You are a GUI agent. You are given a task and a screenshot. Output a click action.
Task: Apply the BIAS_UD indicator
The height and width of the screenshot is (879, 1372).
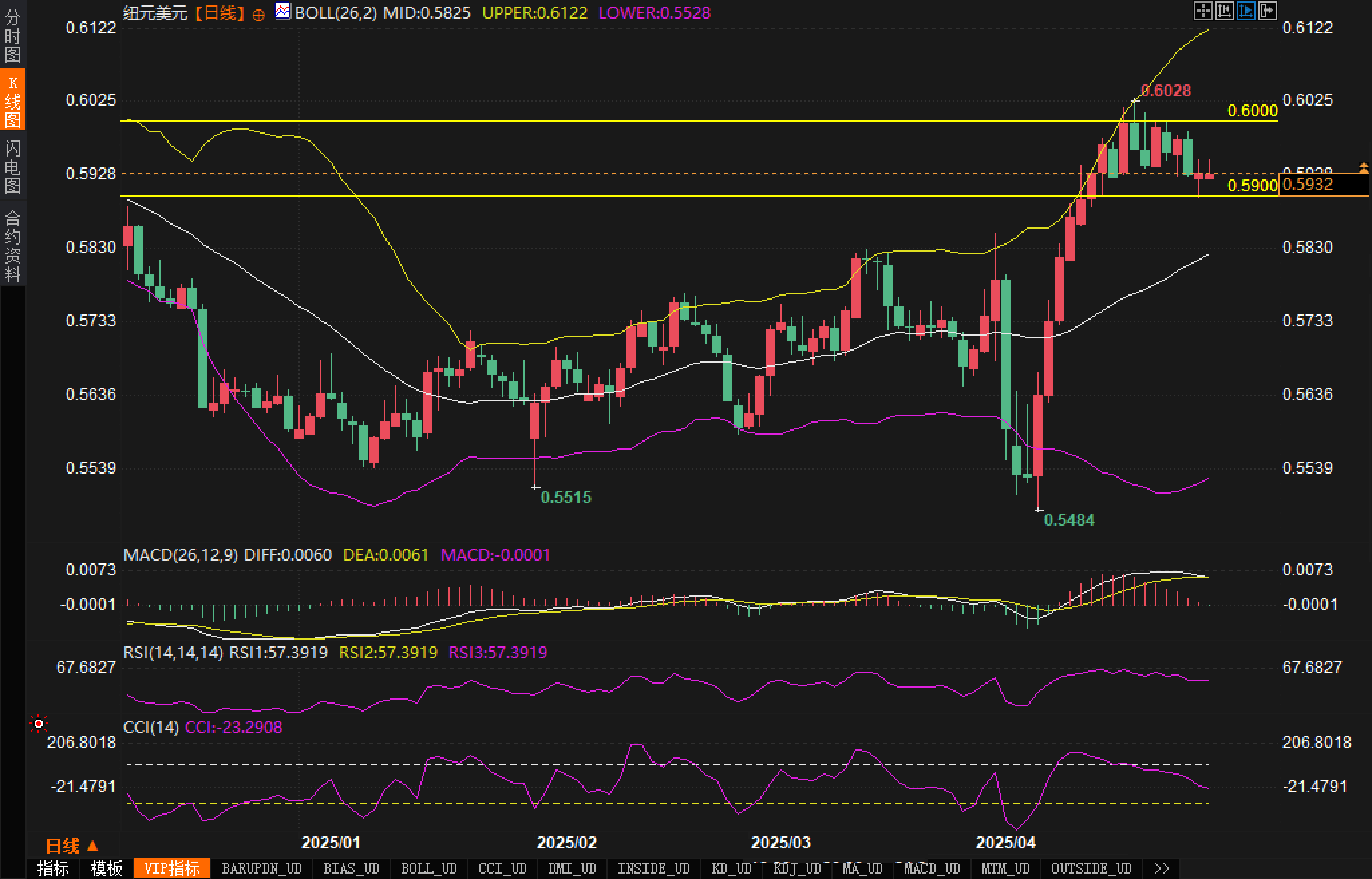pos(351,868)
